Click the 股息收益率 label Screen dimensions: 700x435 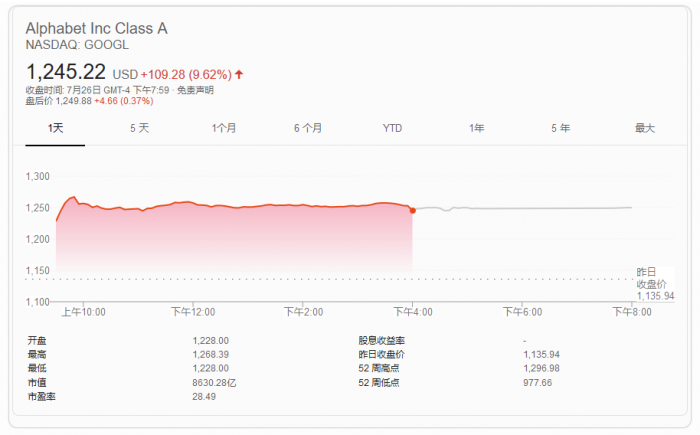(x=382, y=341)
